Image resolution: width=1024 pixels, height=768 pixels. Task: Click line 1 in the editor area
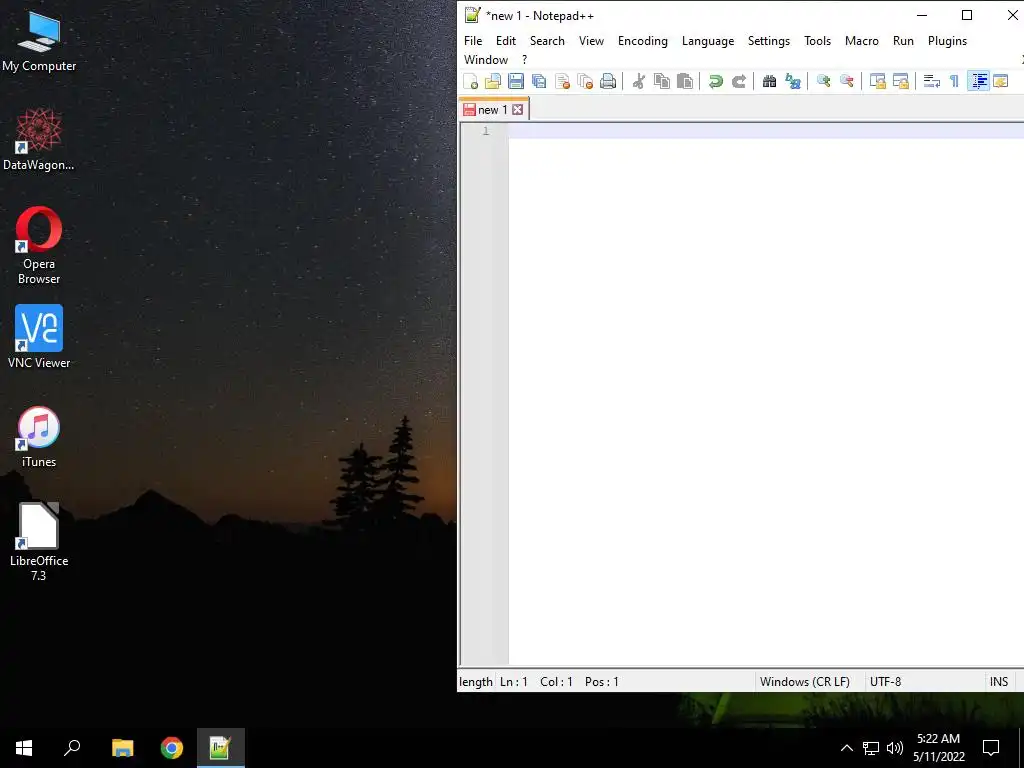click(765, 131)
